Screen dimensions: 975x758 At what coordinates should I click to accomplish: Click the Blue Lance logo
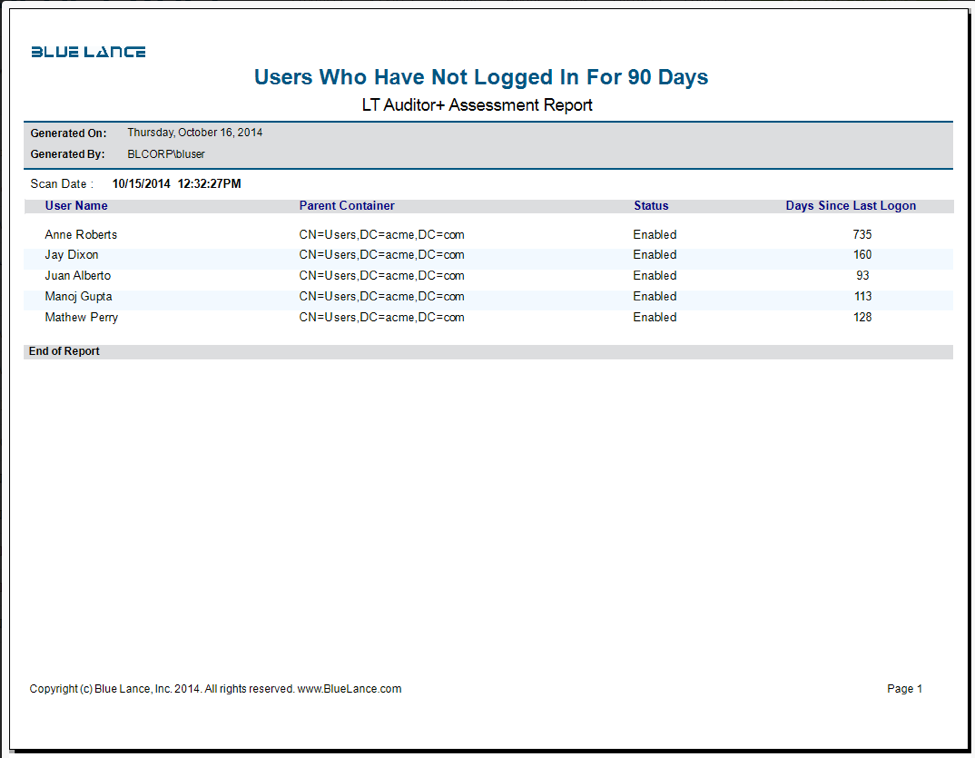click(88, 52)
